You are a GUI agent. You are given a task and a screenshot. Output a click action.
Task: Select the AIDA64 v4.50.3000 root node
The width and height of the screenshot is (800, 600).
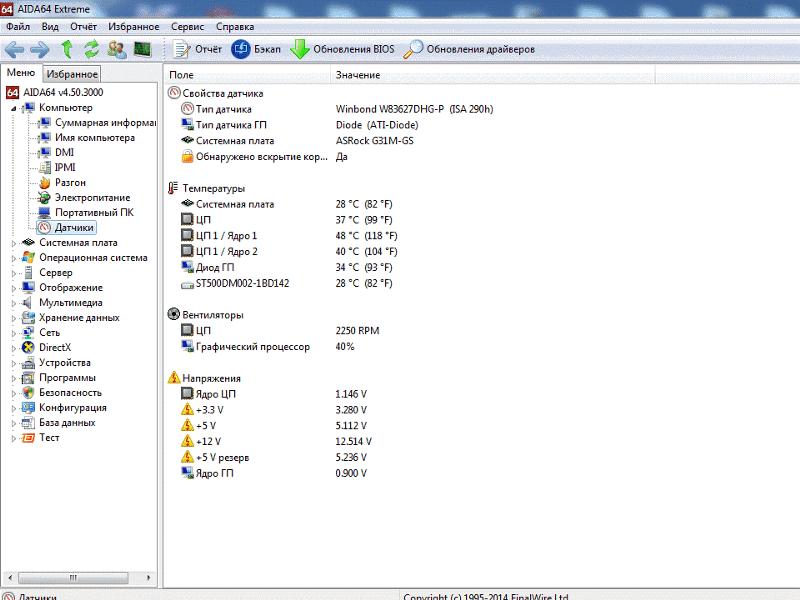click(x=55, y=92)
